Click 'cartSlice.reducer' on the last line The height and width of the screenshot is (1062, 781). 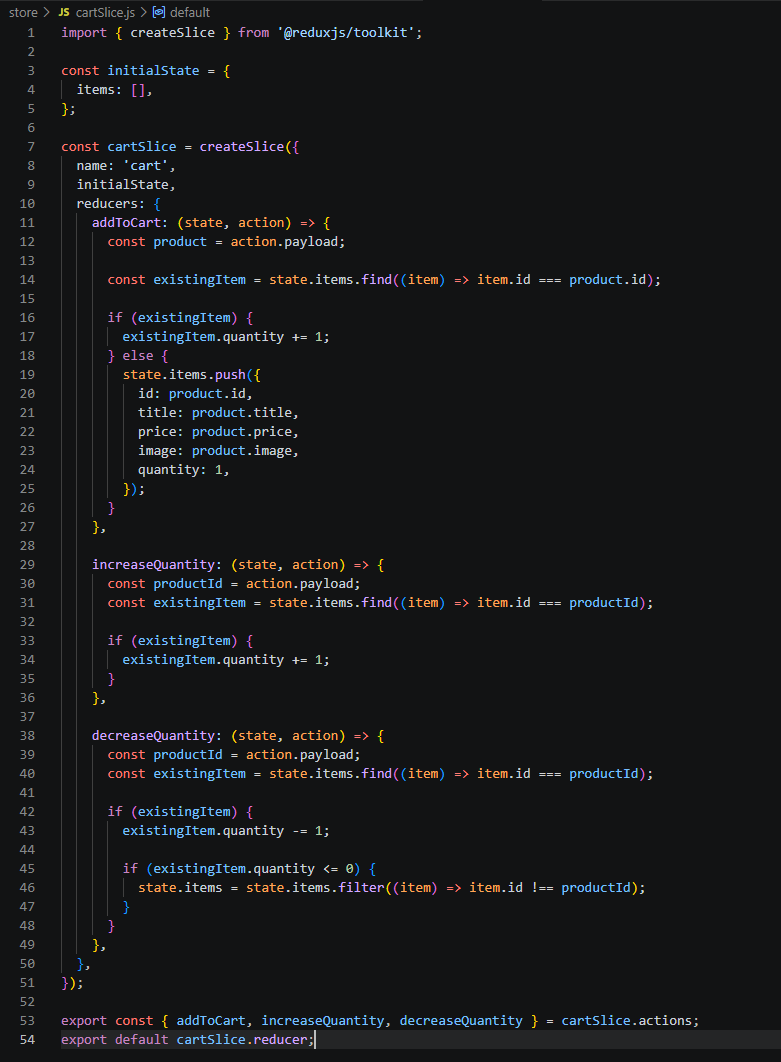tap(241, 1039)
